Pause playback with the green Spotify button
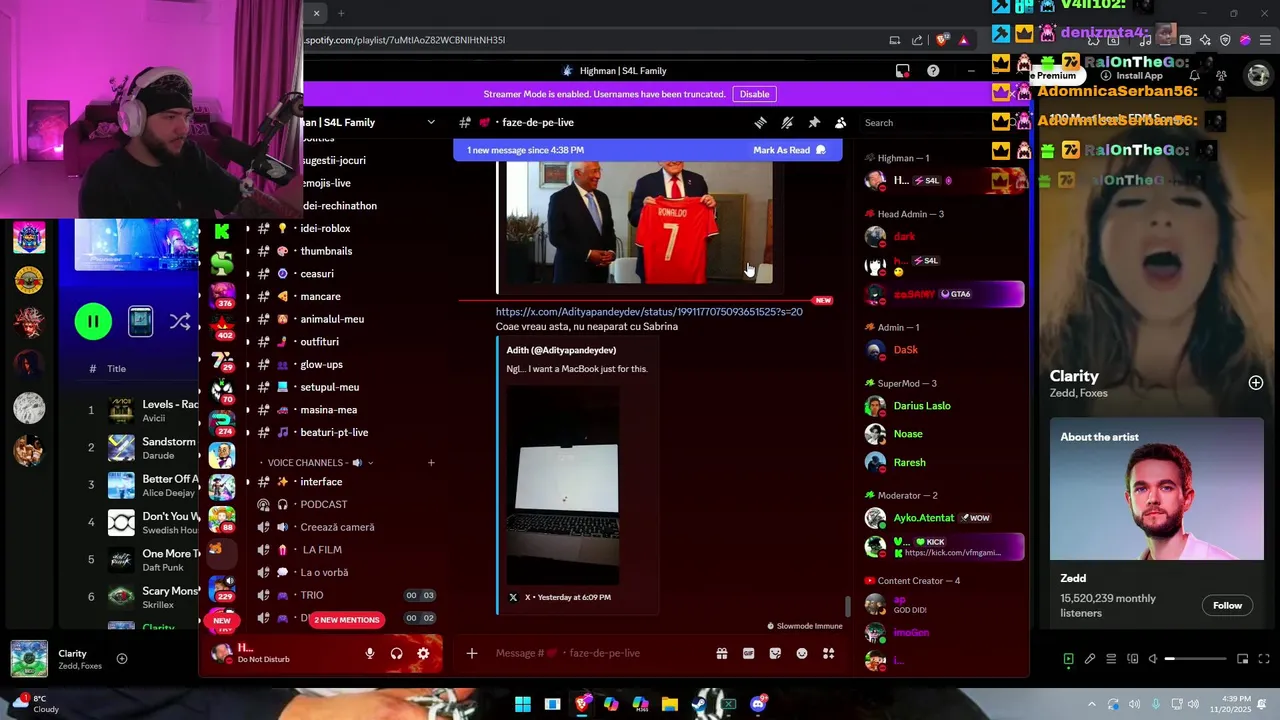The height and width of the screenshot is (720, 1280). 93,321
